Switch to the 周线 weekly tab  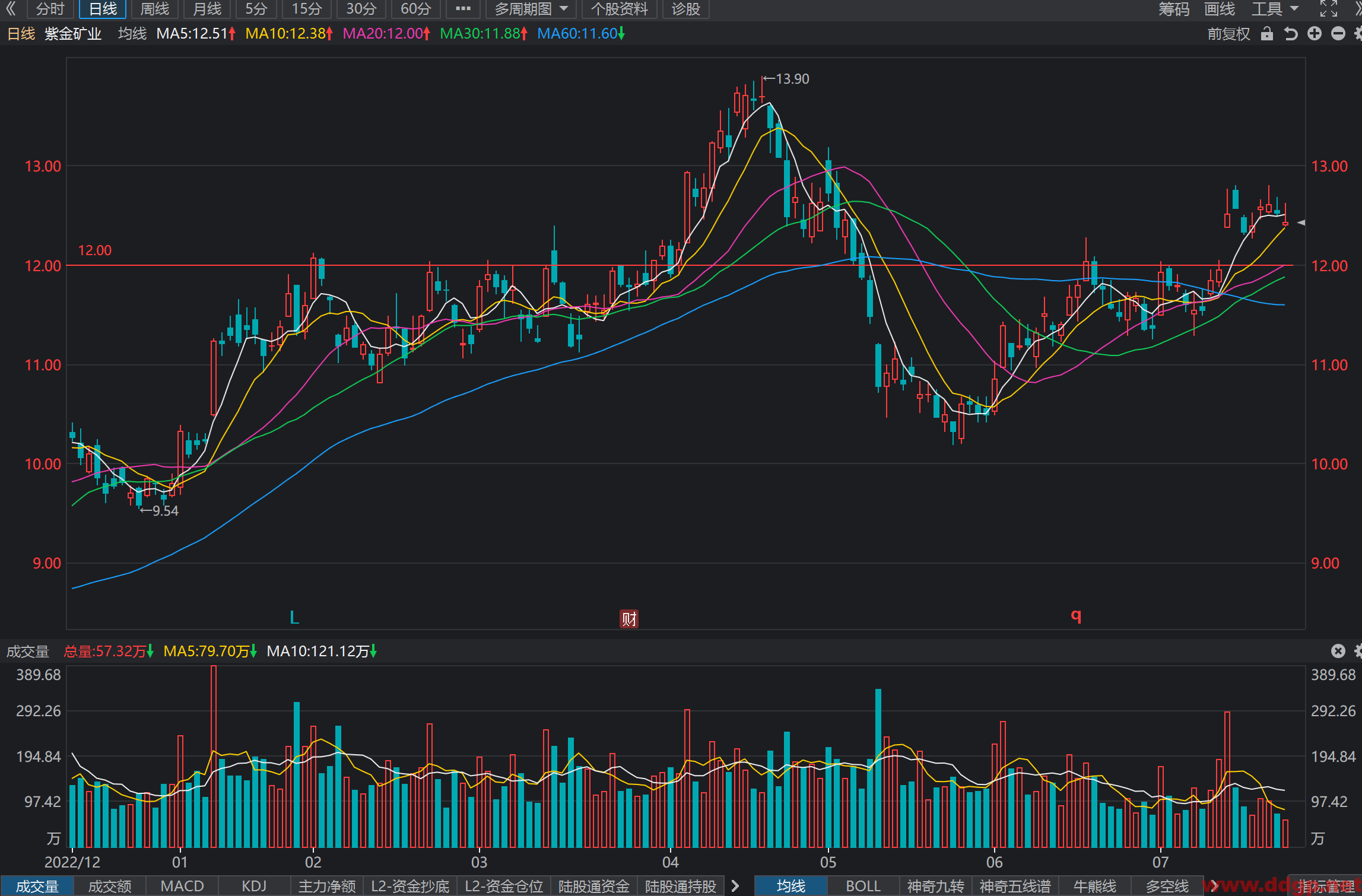click(x=154, y=9)
